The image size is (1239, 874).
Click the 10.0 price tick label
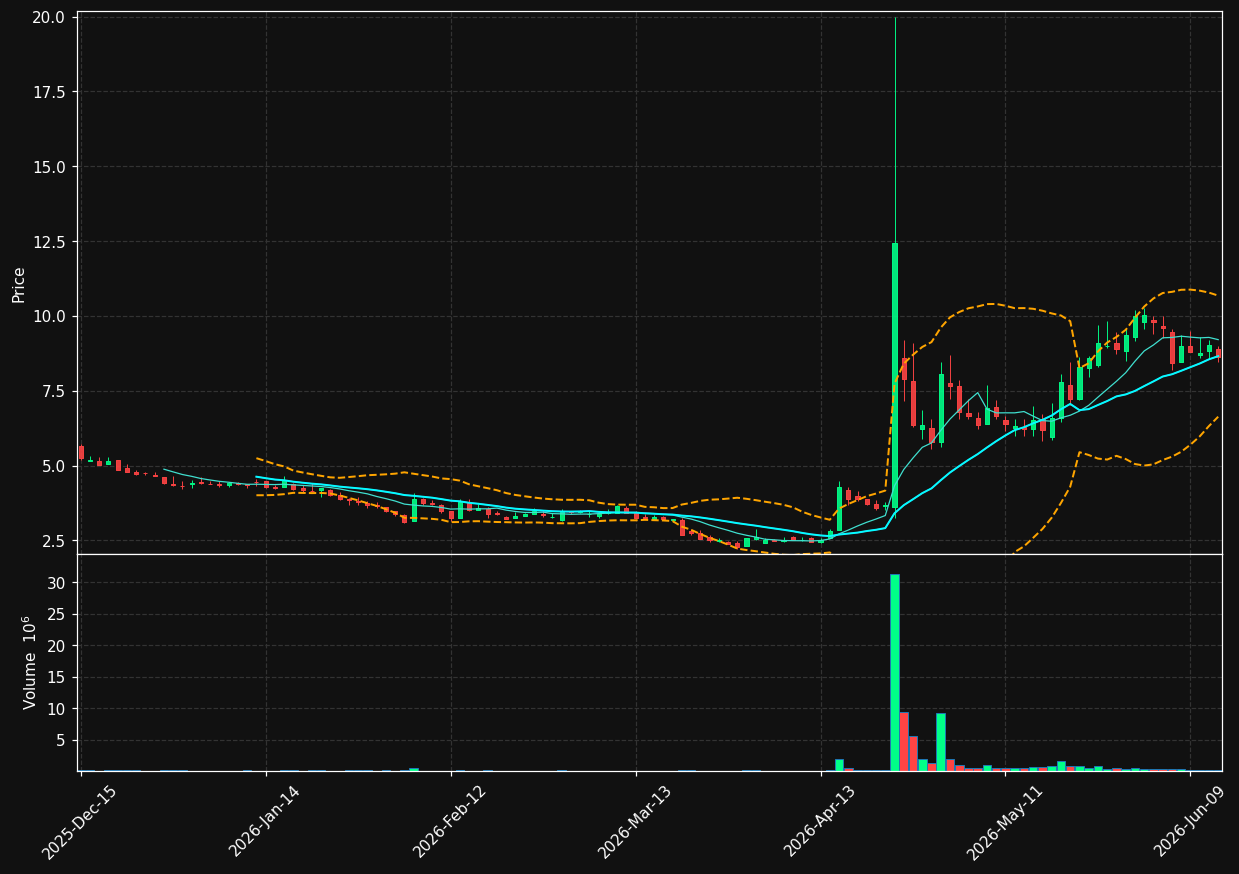click(50, 317)
